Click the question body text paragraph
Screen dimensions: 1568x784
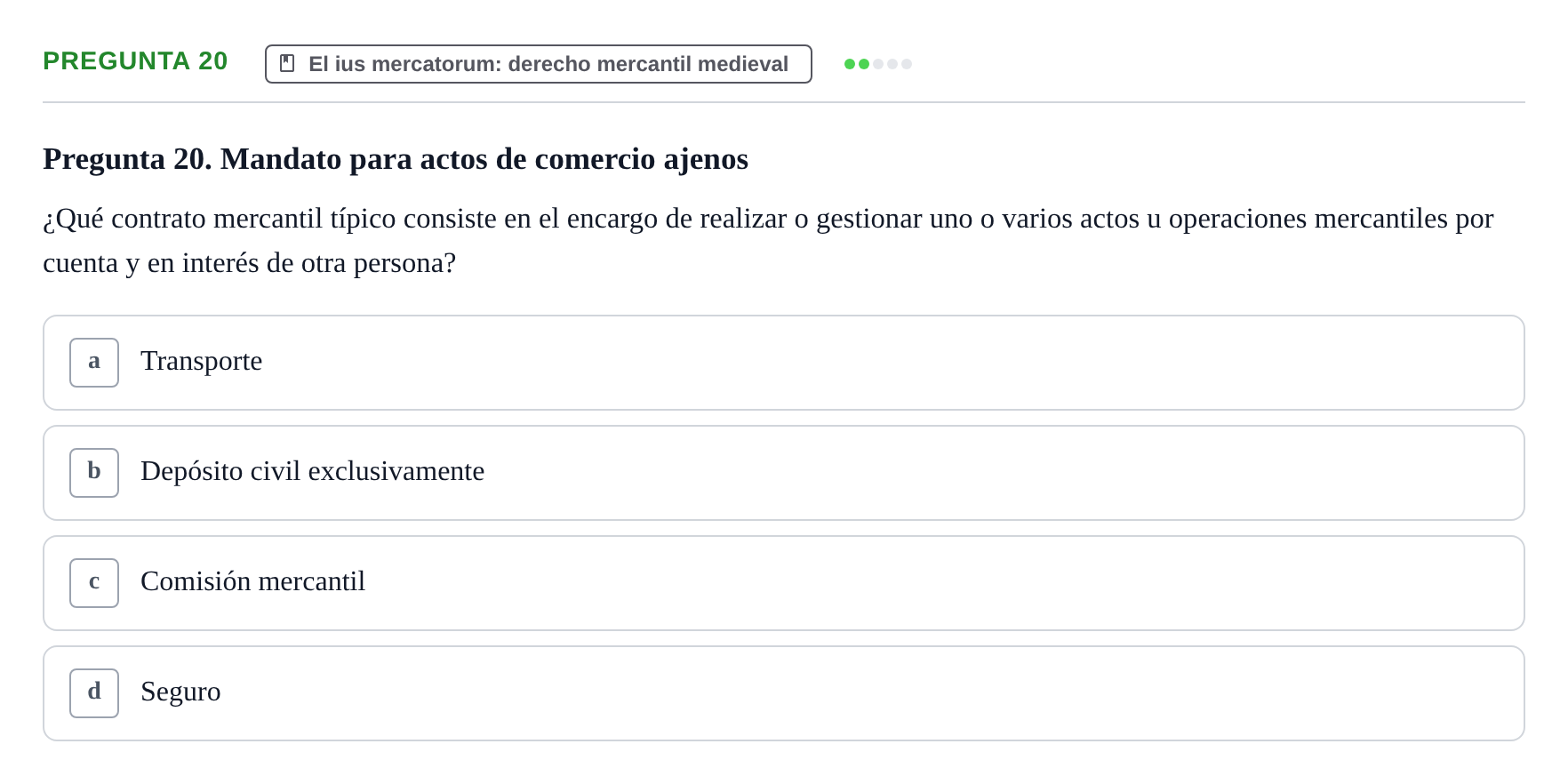click(x=768, y=241)
